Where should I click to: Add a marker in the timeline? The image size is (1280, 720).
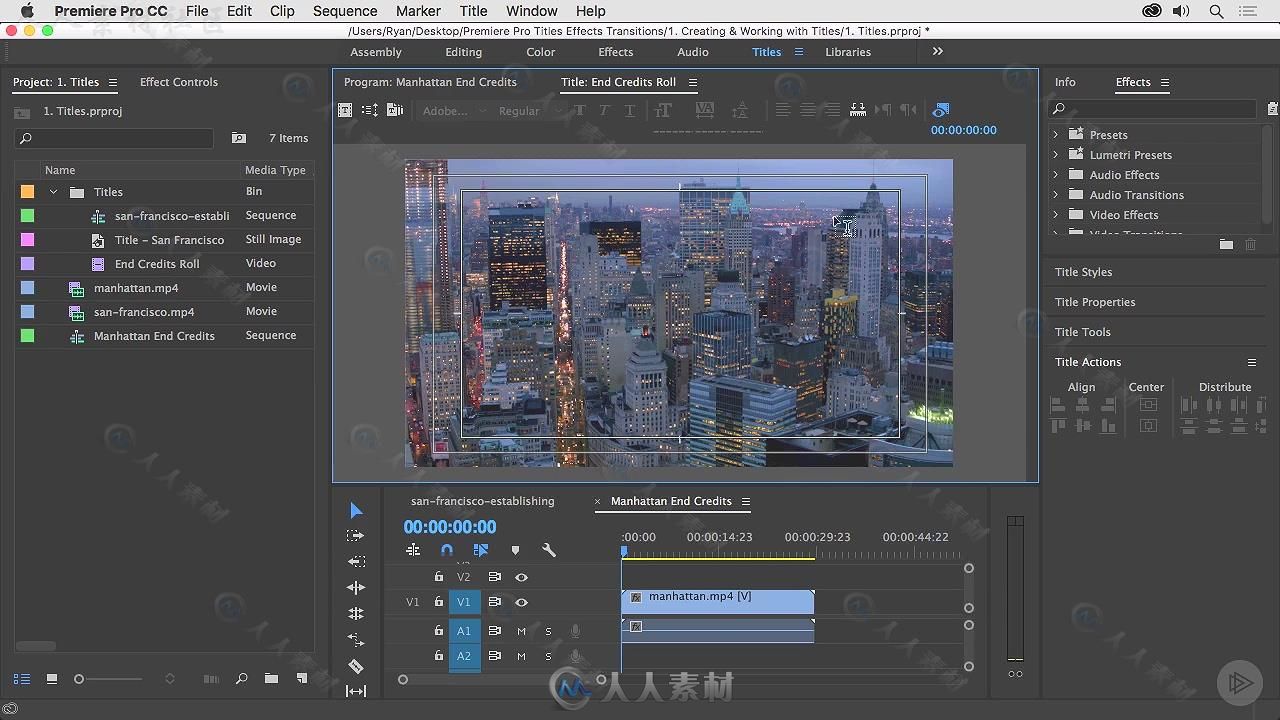[x=515, y=550]
